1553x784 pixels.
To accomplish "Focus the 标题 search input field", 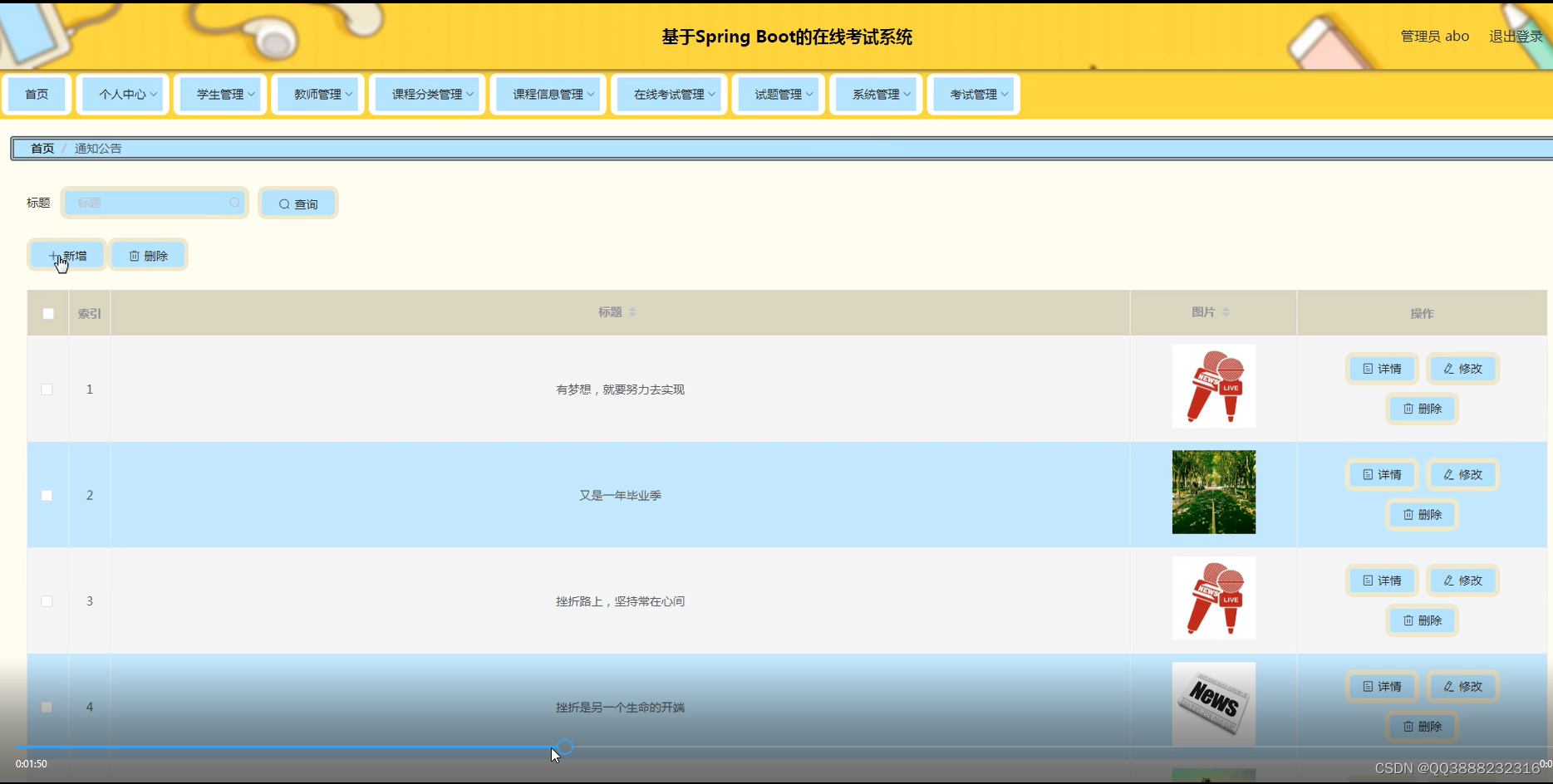I will pyautogui.click(x=155, y=203).
